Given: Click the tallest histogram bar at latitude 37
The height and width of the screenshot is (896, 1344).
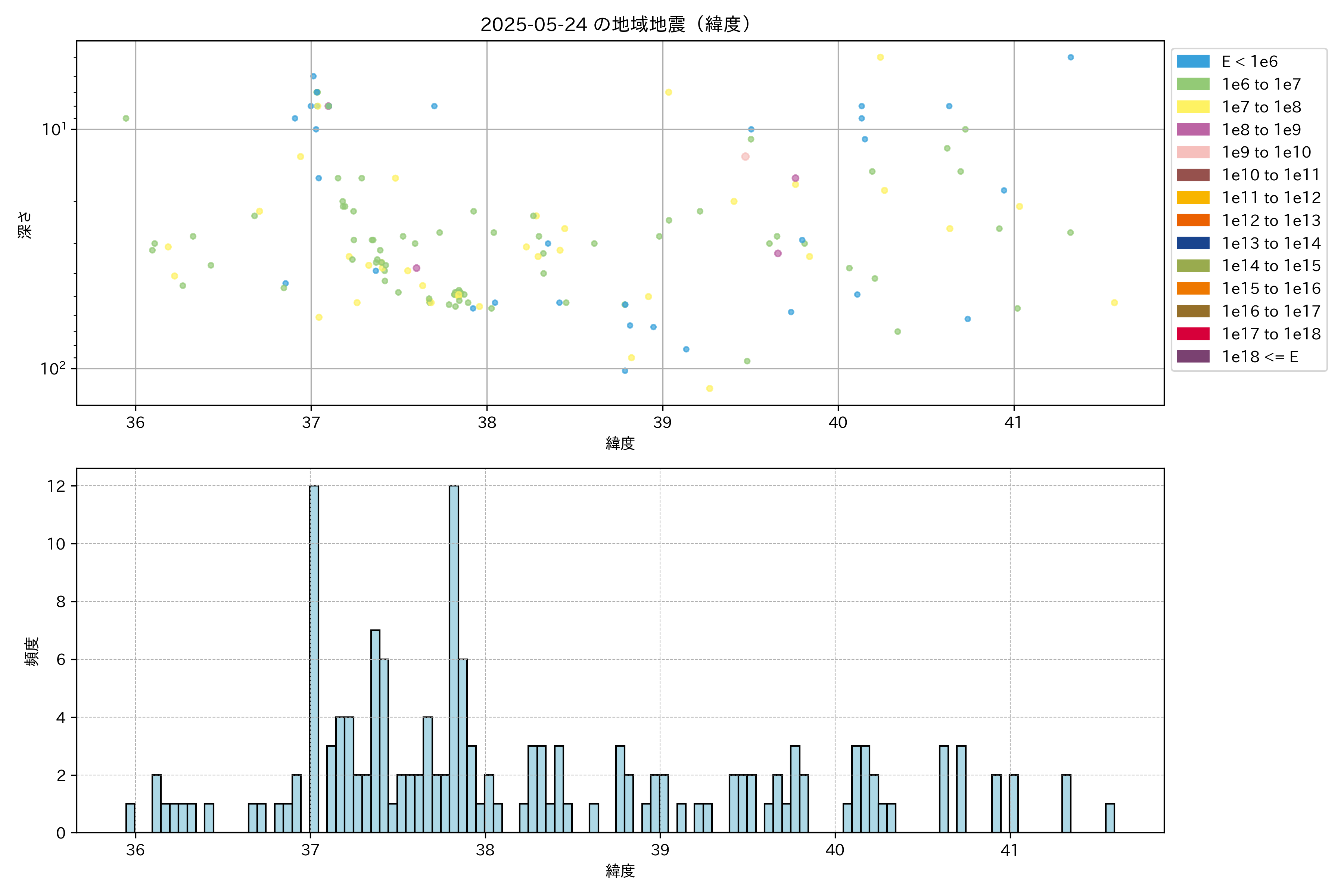Looking at the screenshot, I should click(314, 657).
